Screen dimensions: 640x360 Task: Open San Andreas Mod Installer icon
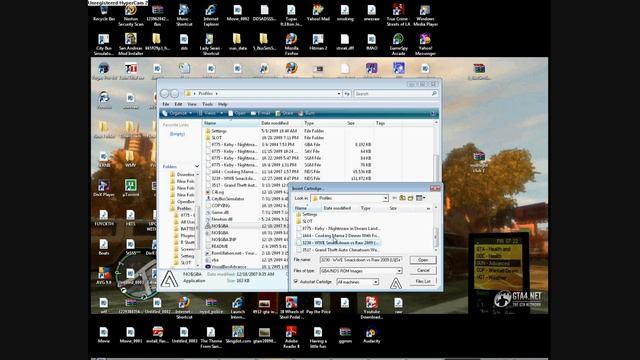click(x=131, y=45)
